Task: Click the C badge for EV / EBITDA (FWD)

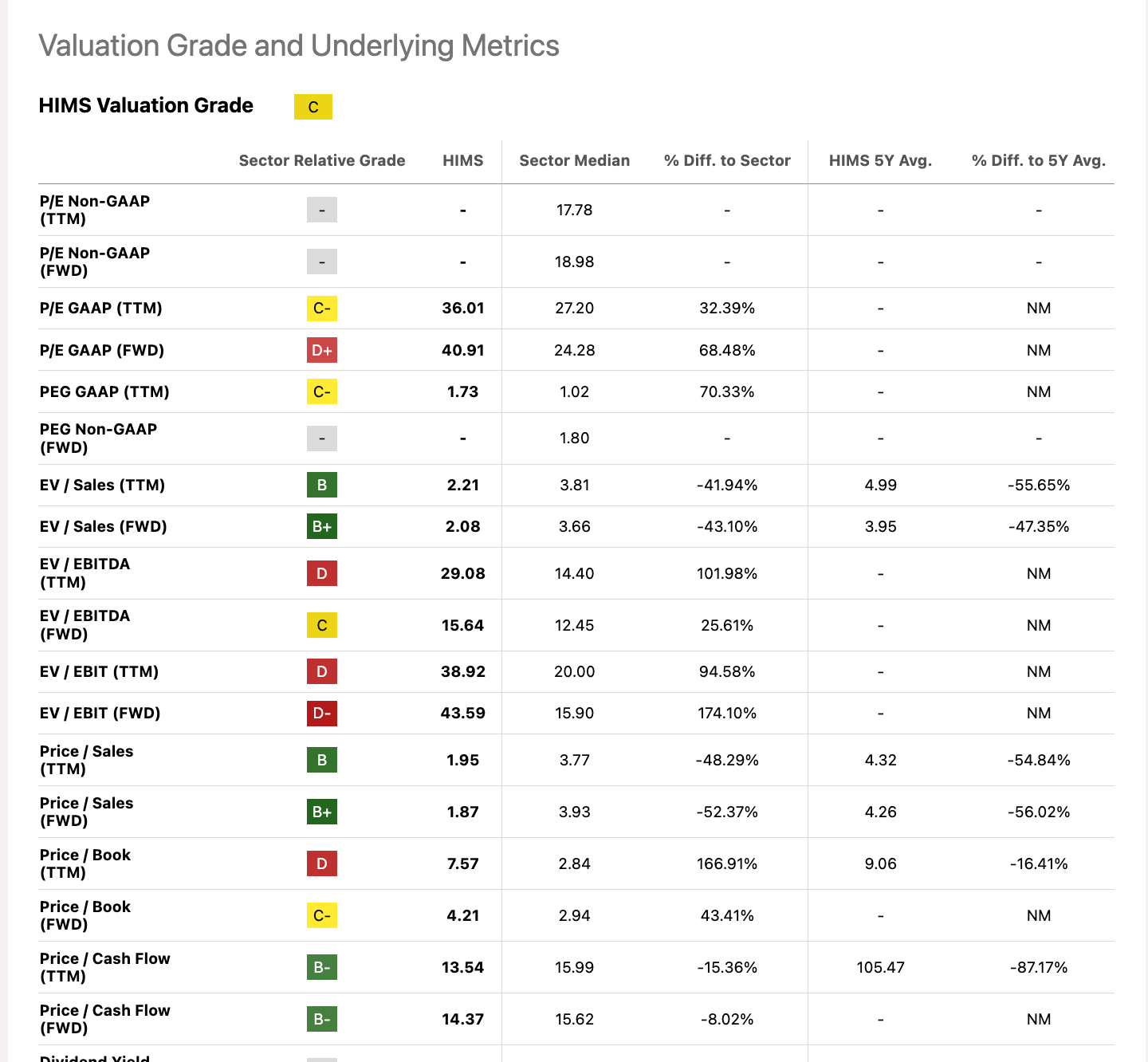Action: [322, 625]
